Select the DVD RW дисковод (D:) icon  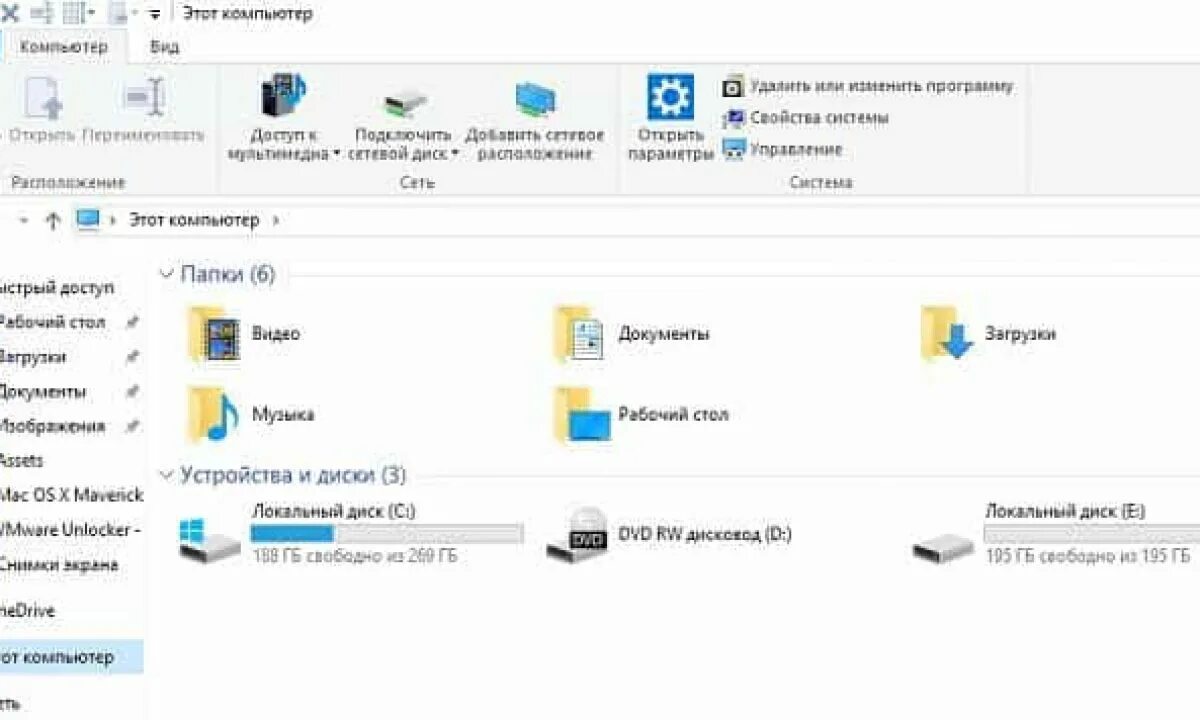pyautogui.click(x=578, y=534)
